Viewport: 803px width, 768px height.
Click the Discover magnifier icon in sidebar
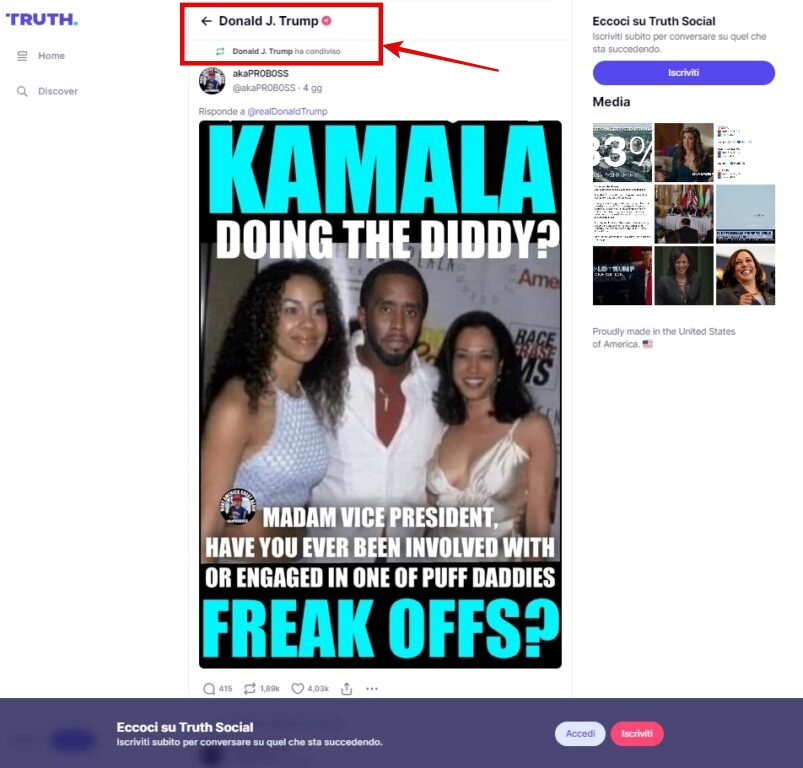pos(22,91)
